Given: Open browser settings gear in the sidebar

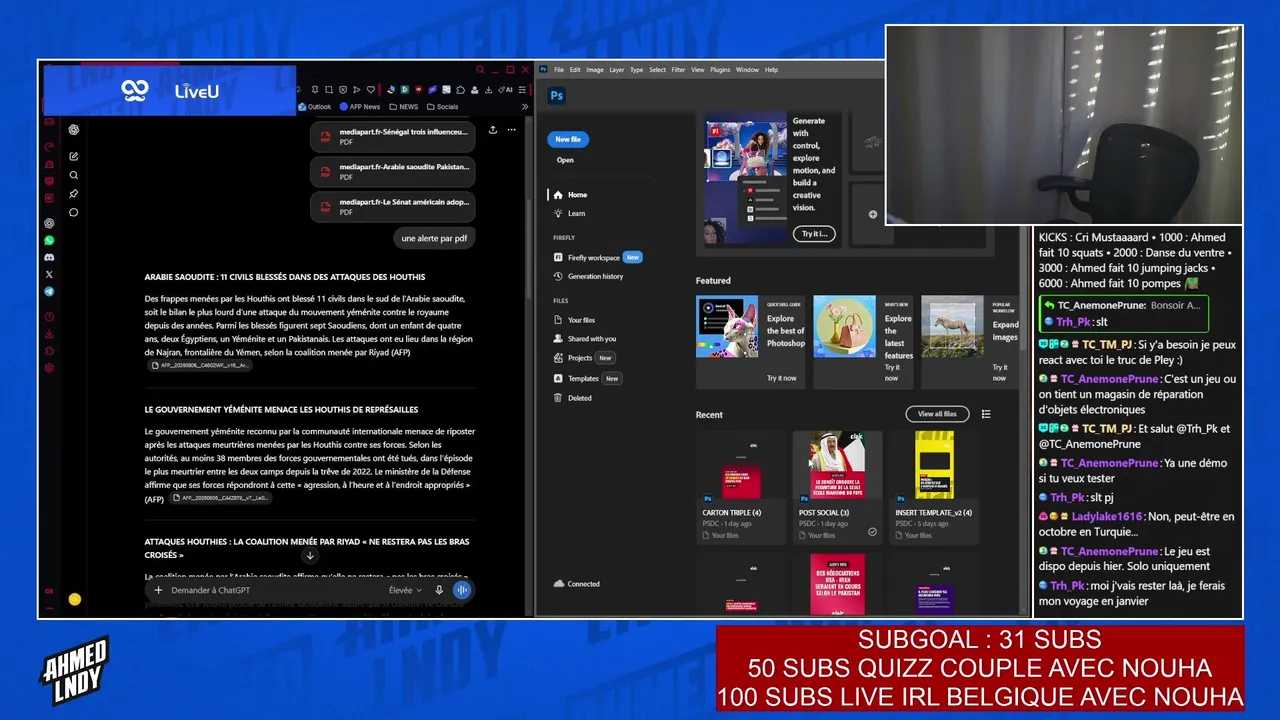Looking at the screenshot, I should [x=49, y=368].
